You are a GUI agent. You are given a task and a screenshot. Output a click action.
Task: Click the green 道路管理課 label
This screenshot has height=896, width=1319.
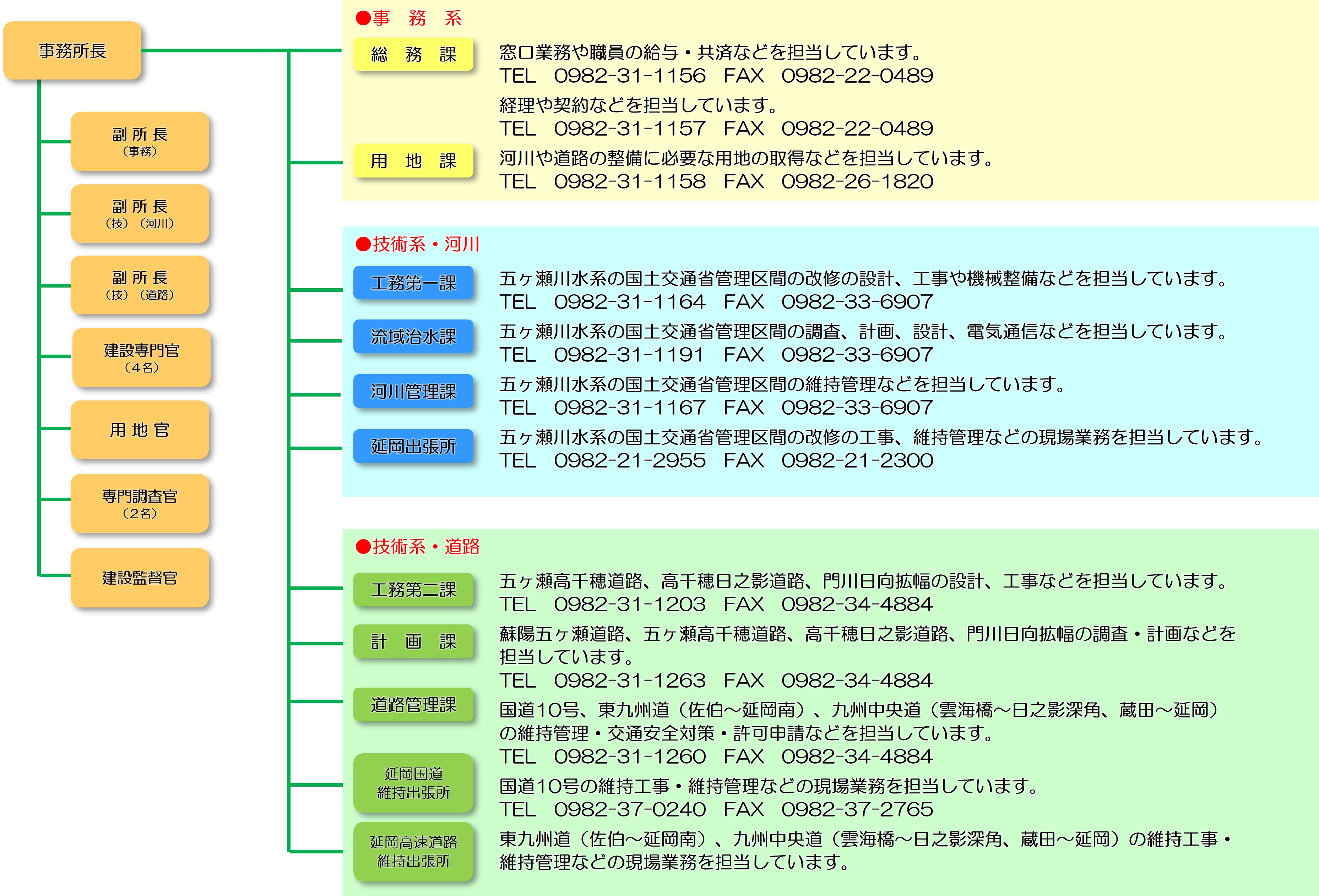tap(413, 704)
